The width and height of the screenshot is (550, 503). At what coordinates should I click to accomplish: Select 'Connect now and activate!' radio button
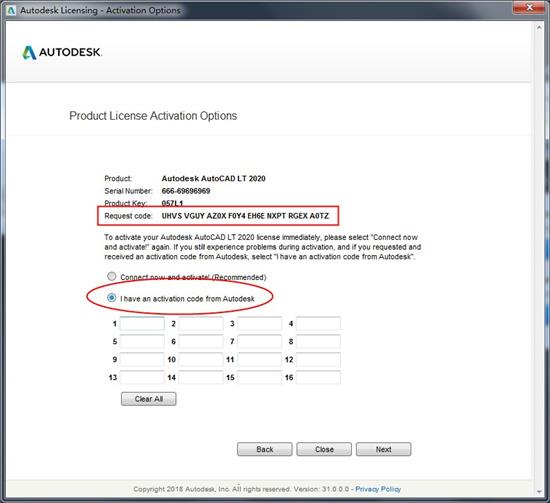[x=112, y=276]
